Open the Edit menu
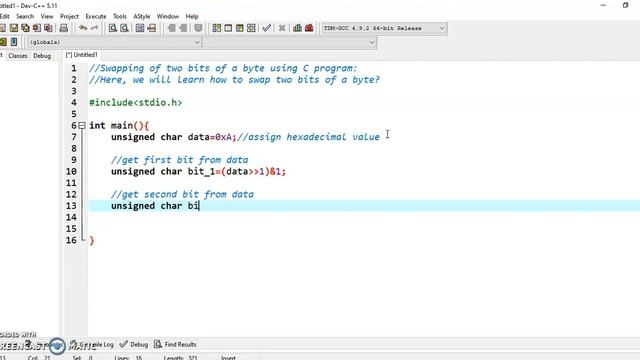 [4, 16]
